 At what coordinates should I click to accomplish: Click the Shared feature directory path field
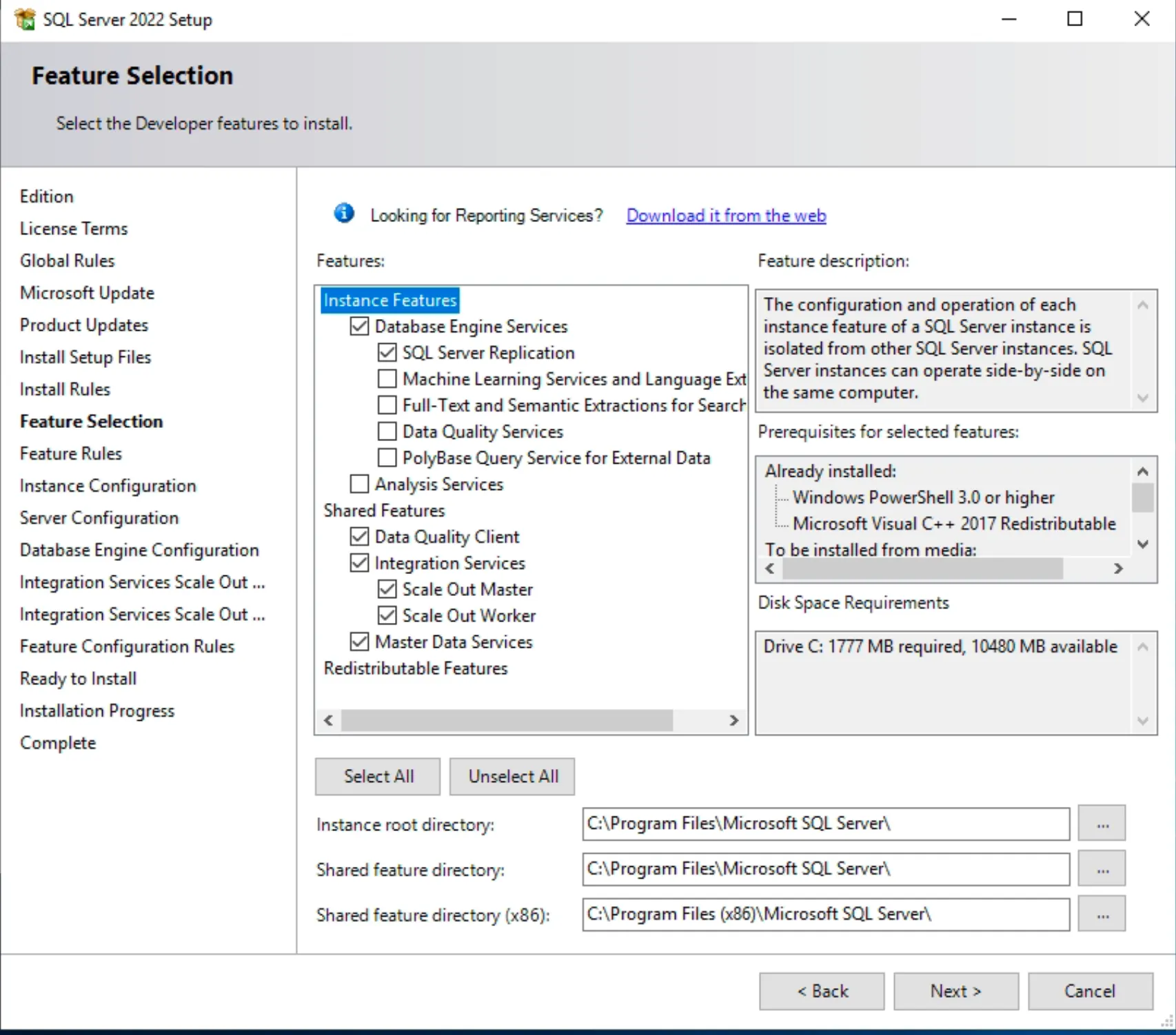[x=826, y=869]
